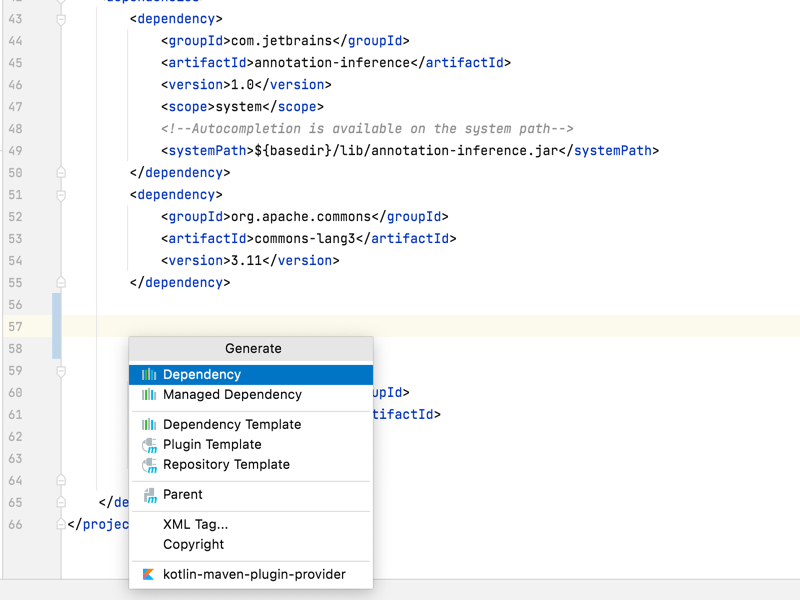Click the Kotlin icon beside kotlin-maven-plugin-provider

[x=149, y=575]
